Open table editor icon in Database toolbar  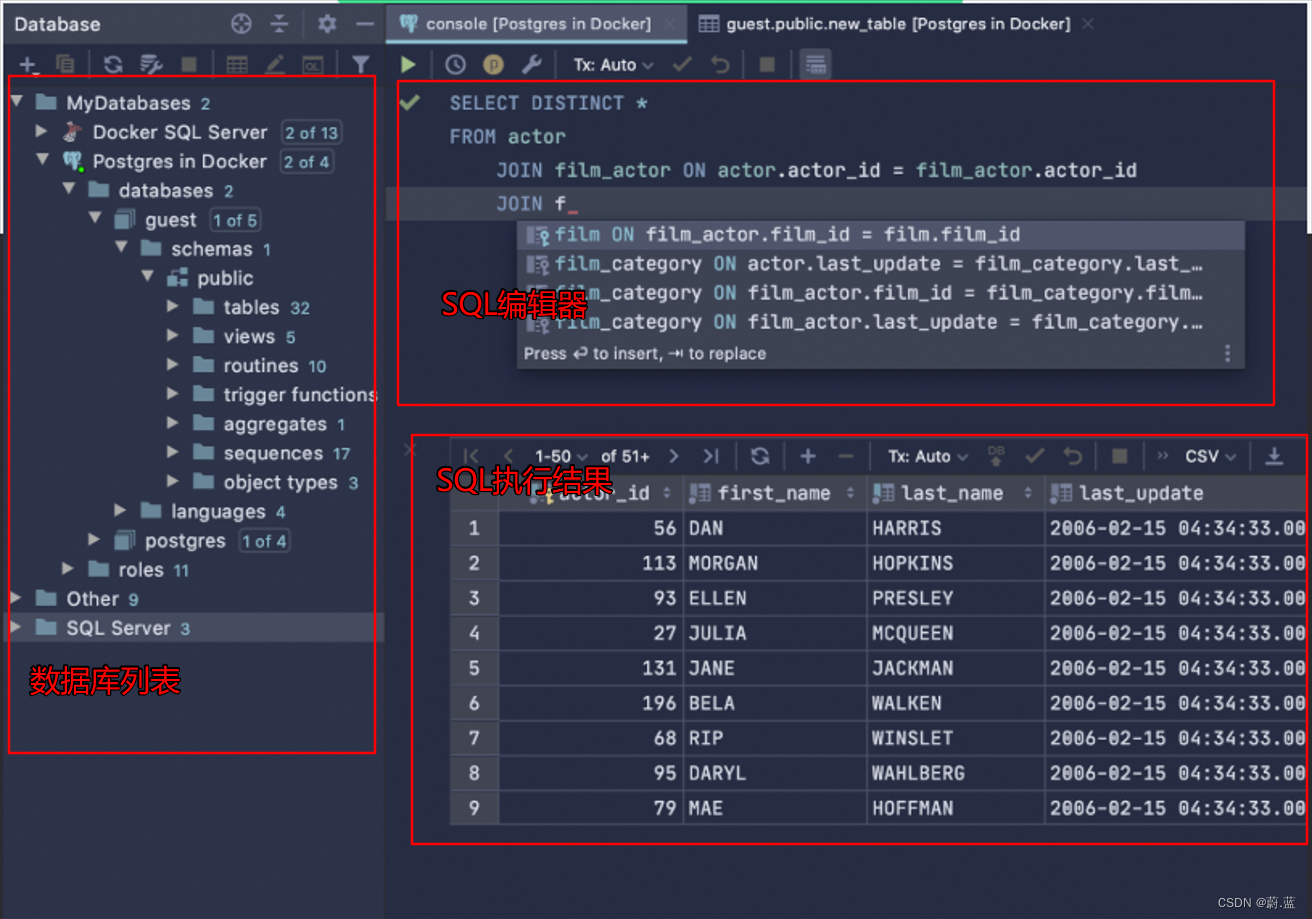237,65
